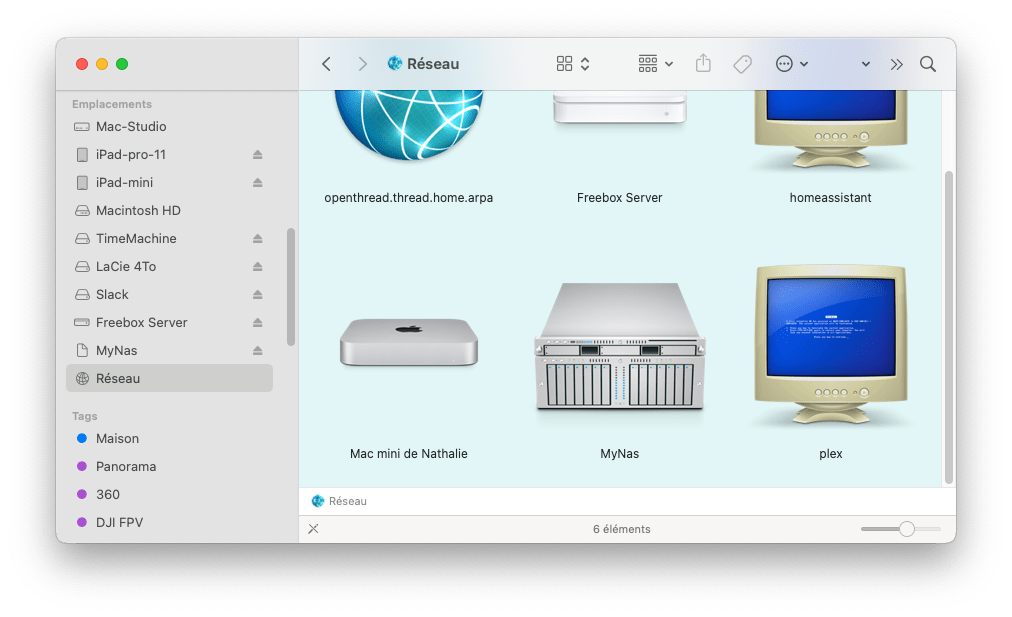Click the blue Maison tag

point(117,439)
